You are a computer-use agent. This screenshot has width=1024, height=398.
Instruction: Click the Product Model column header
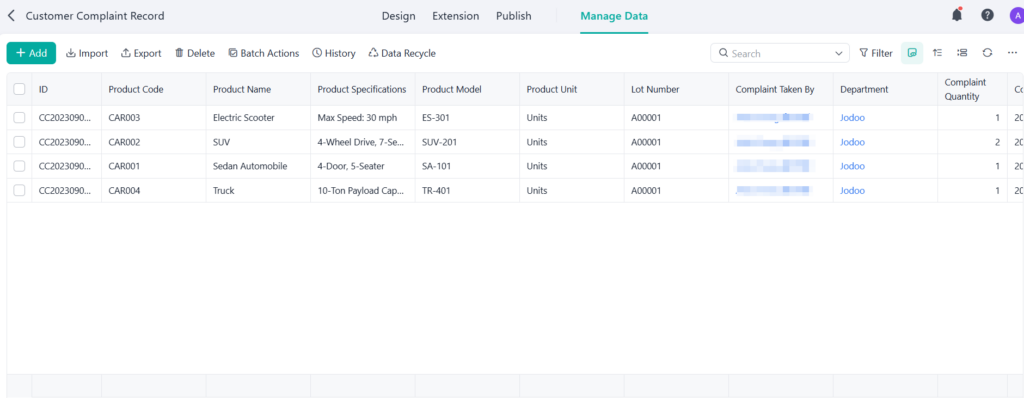coord(467,90)
